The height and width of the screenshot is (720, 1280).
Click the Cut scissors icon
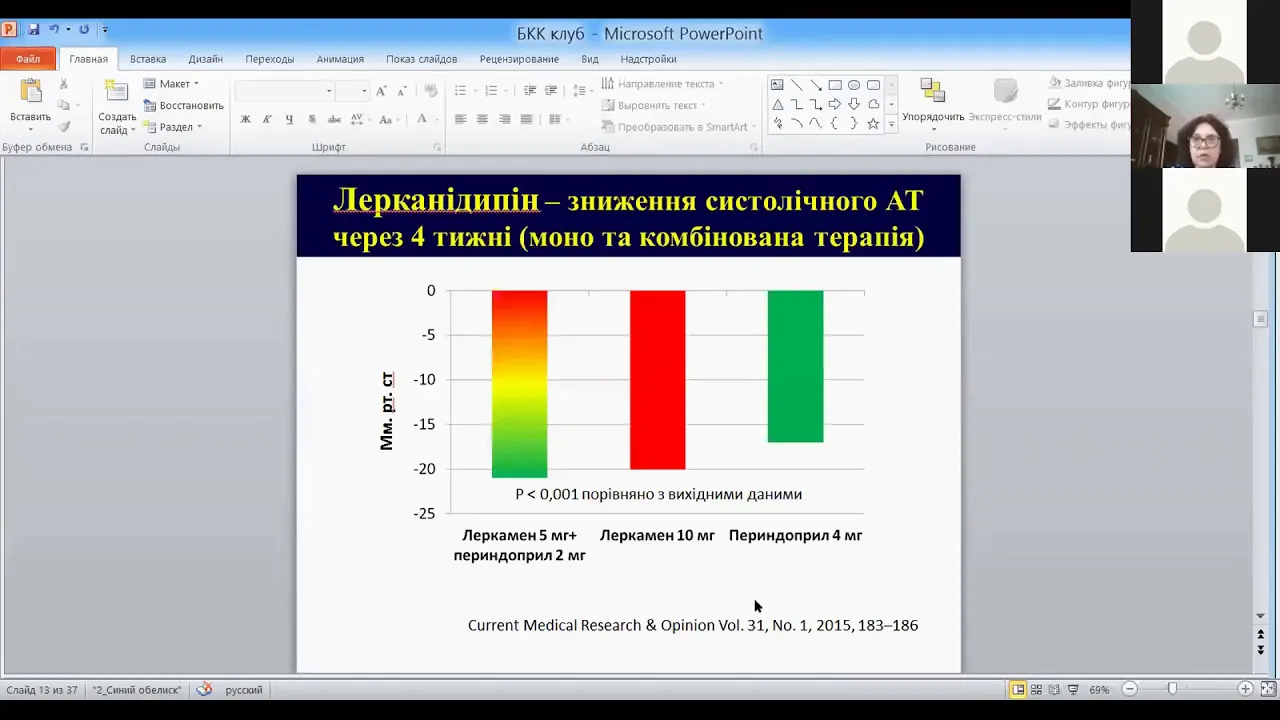64,85
